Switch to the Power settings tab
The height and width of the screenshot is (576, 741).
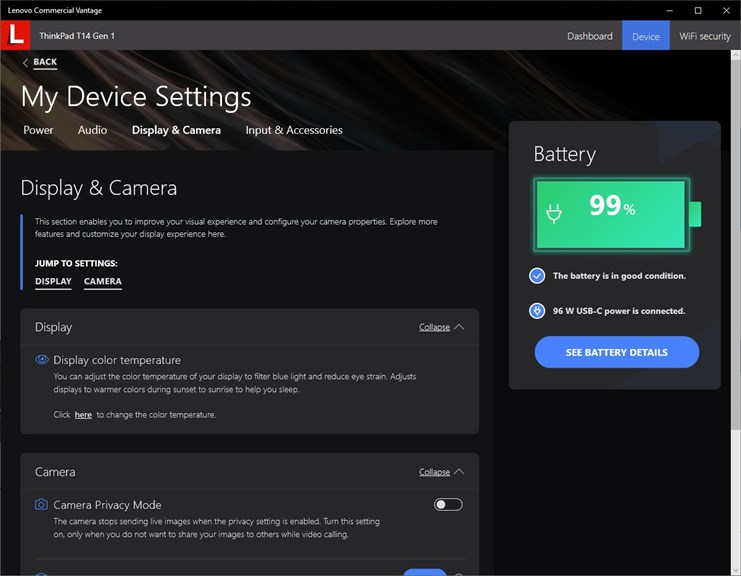(38, 130)
